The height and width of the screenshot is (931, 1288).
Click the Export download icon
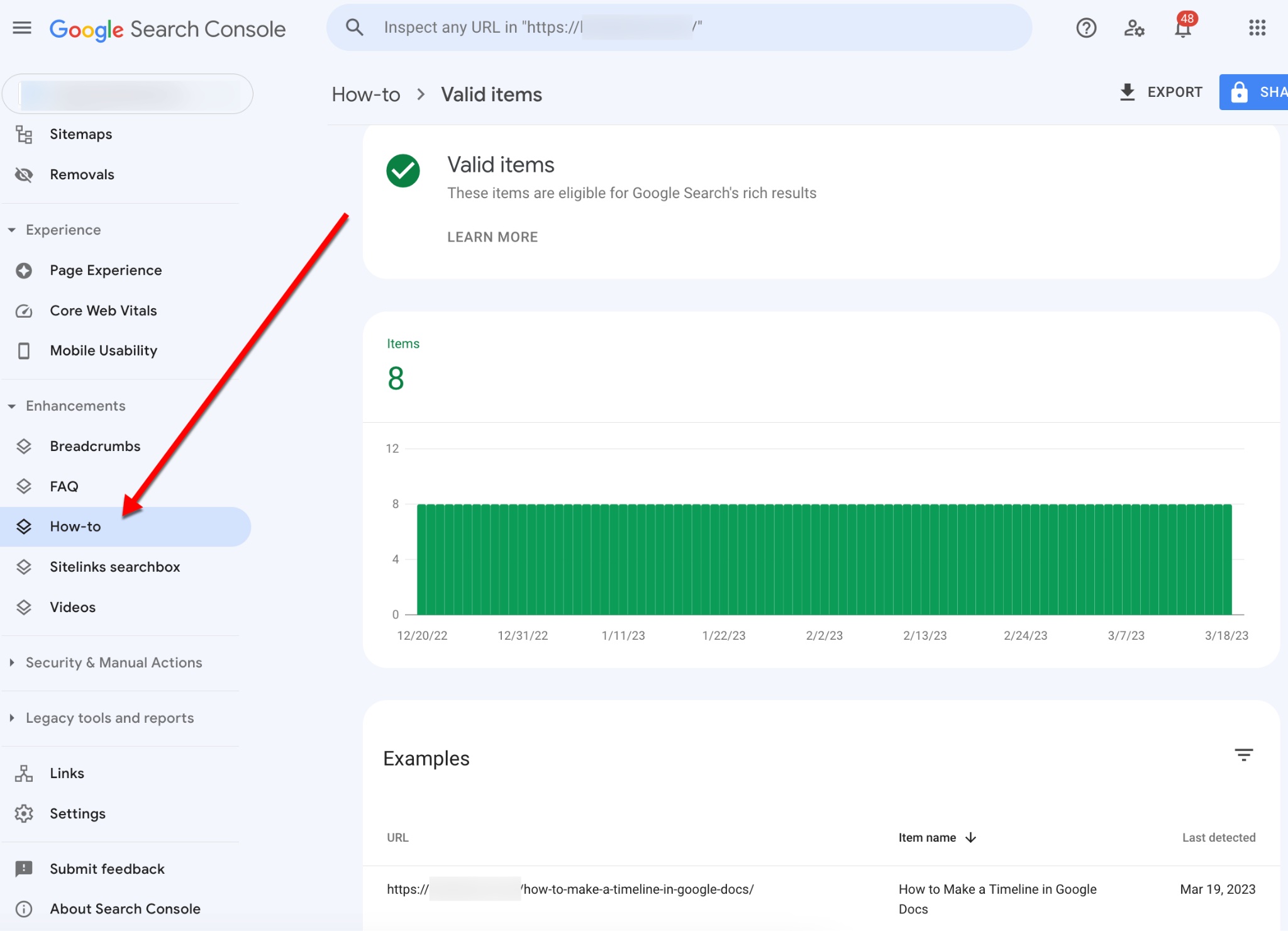1127,92
